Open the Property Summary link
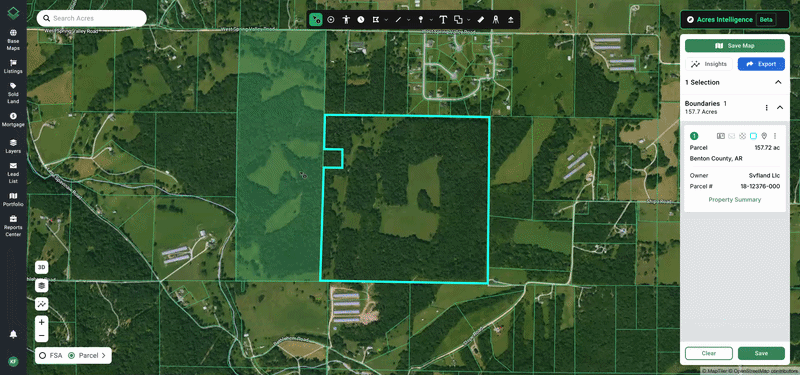Viewport: 800px width, 375px height. pyautogui.click(x=735, y=199)
